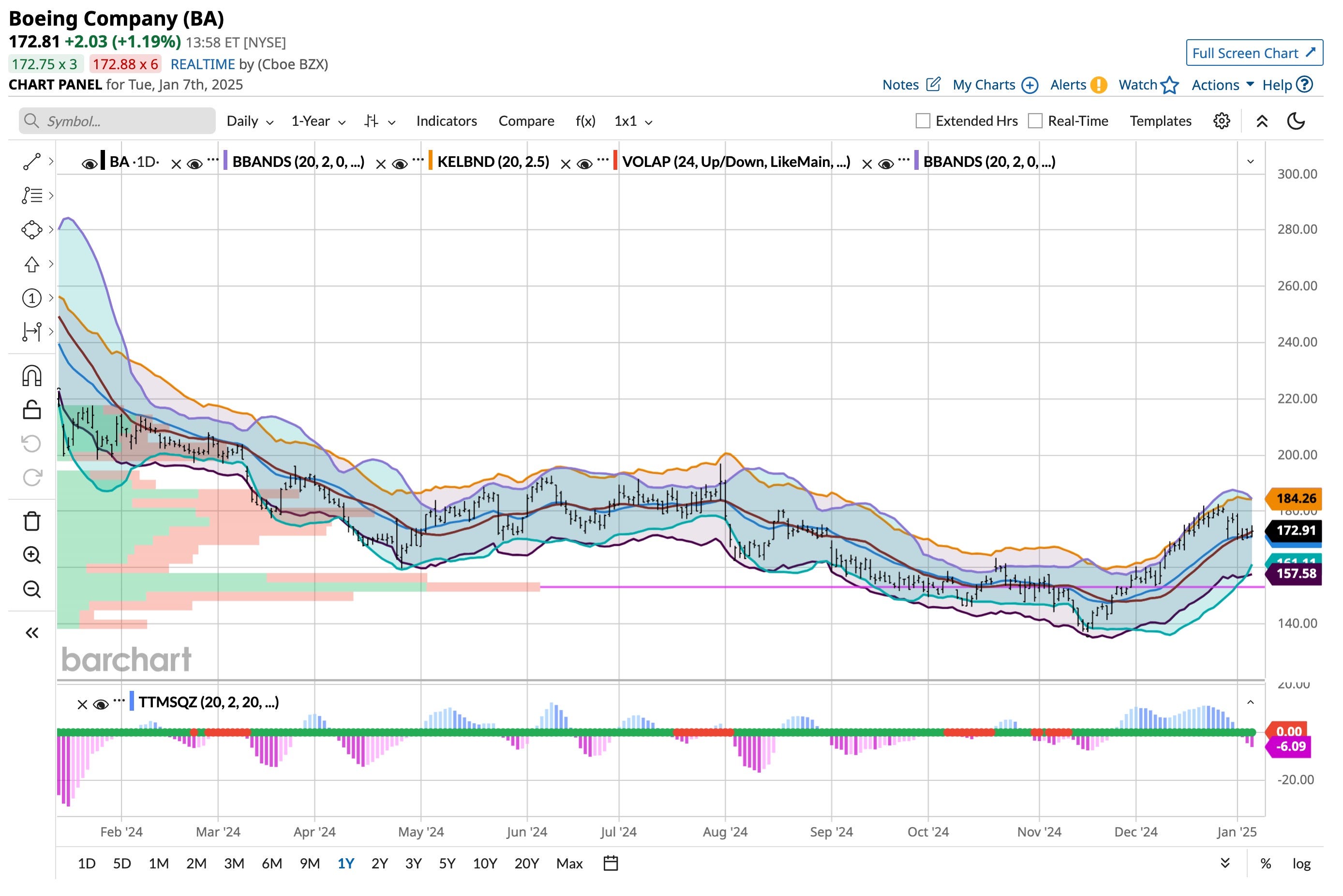Select the trend line drawing tool
This screenshot has height=896, width=1343.
coord(31,162)
